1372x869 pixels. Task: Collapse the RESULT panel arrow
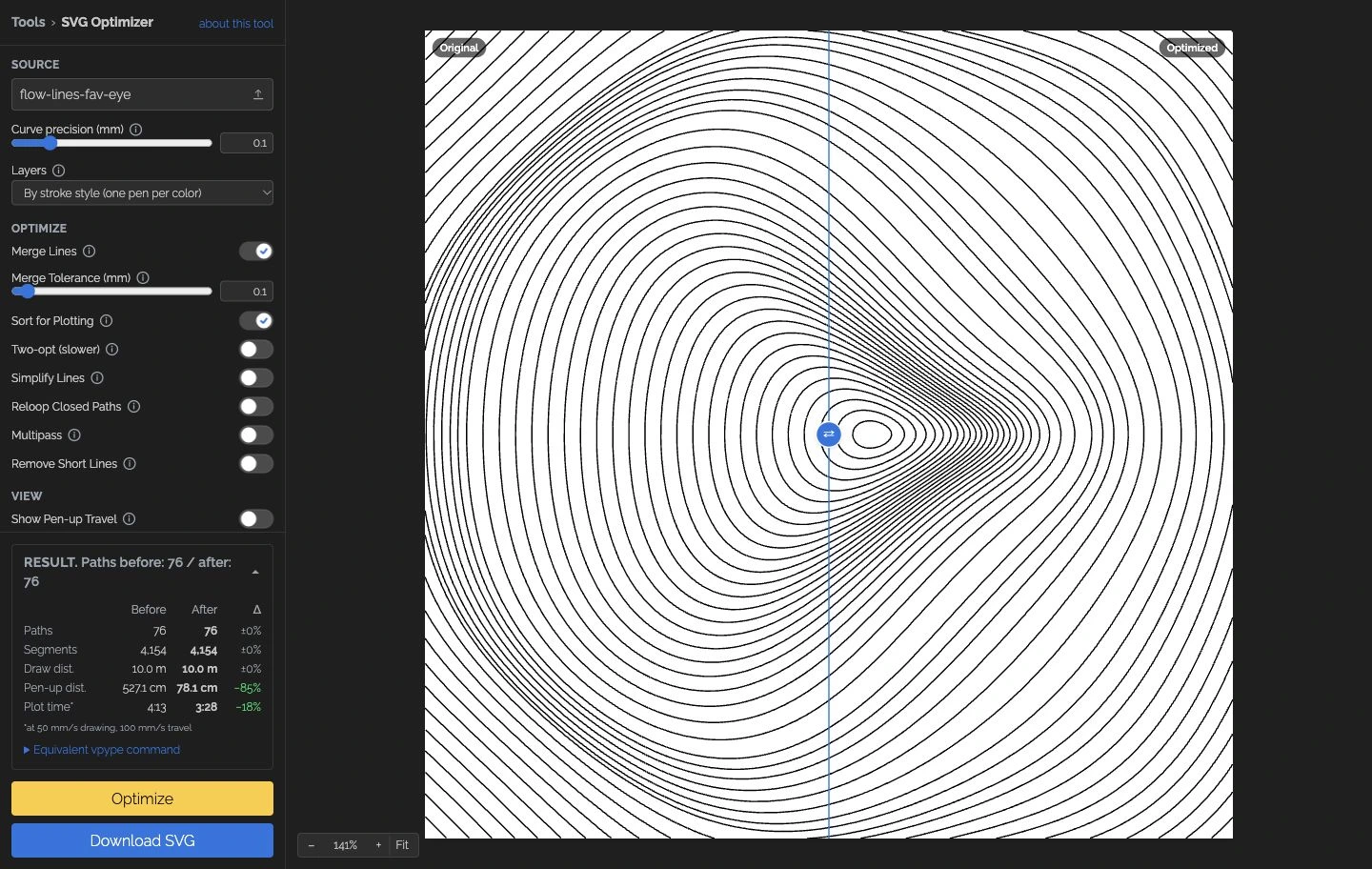pyautogui.click(x=255, y=572)
